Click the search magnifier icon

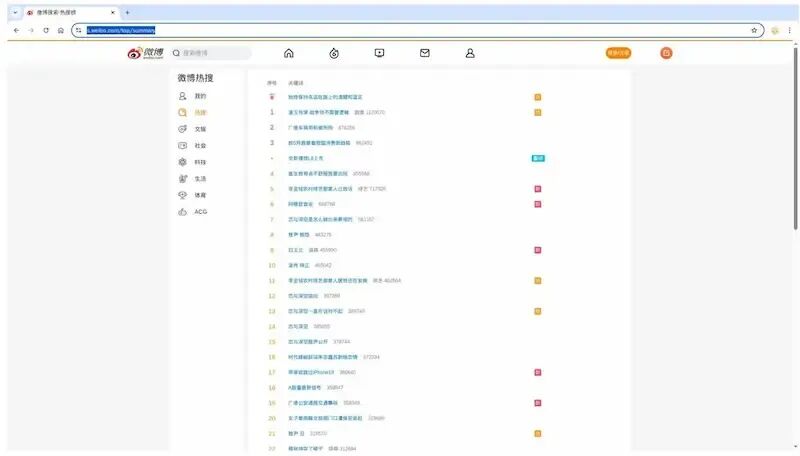click(176, 53)
